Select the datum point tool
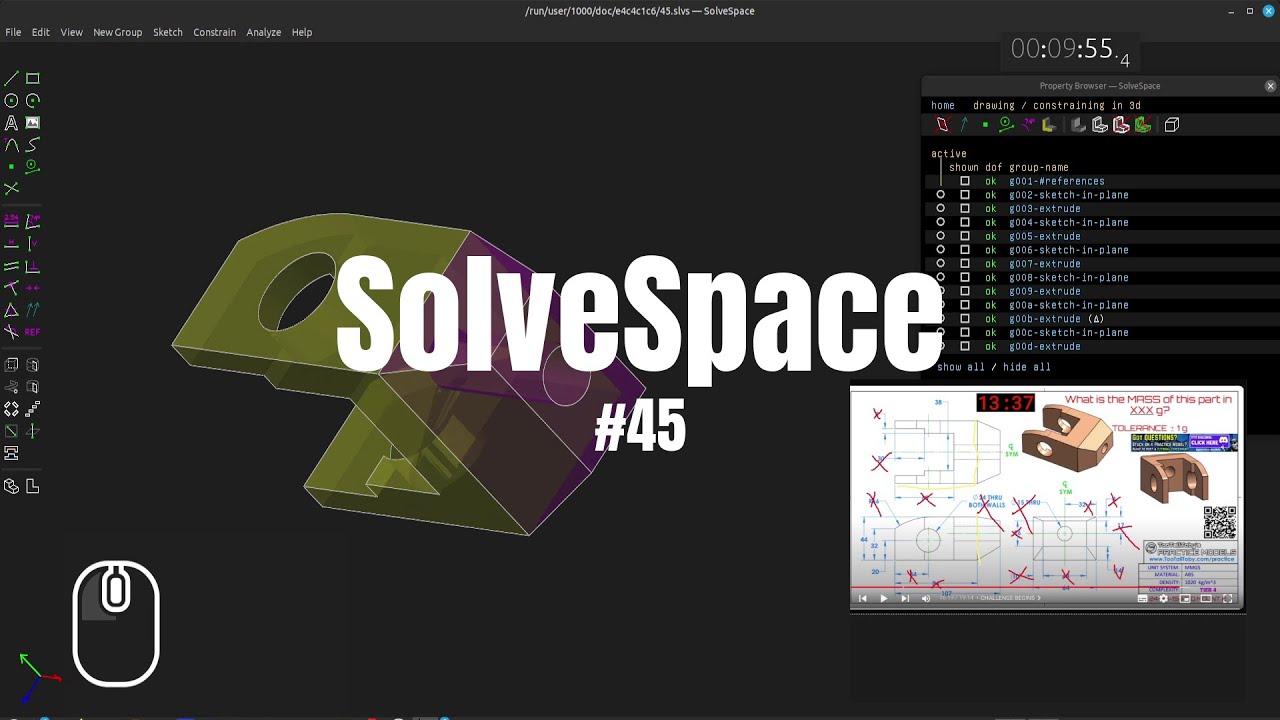 11,166
